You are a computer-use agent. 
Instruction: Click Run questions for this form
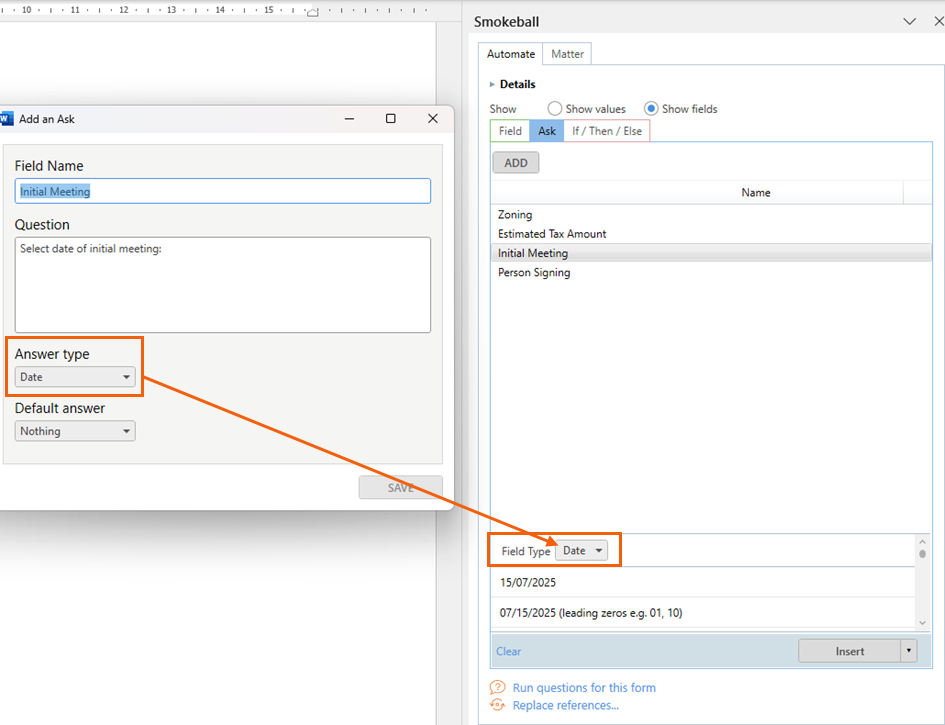pyautogui.click(x=584, y=688)
